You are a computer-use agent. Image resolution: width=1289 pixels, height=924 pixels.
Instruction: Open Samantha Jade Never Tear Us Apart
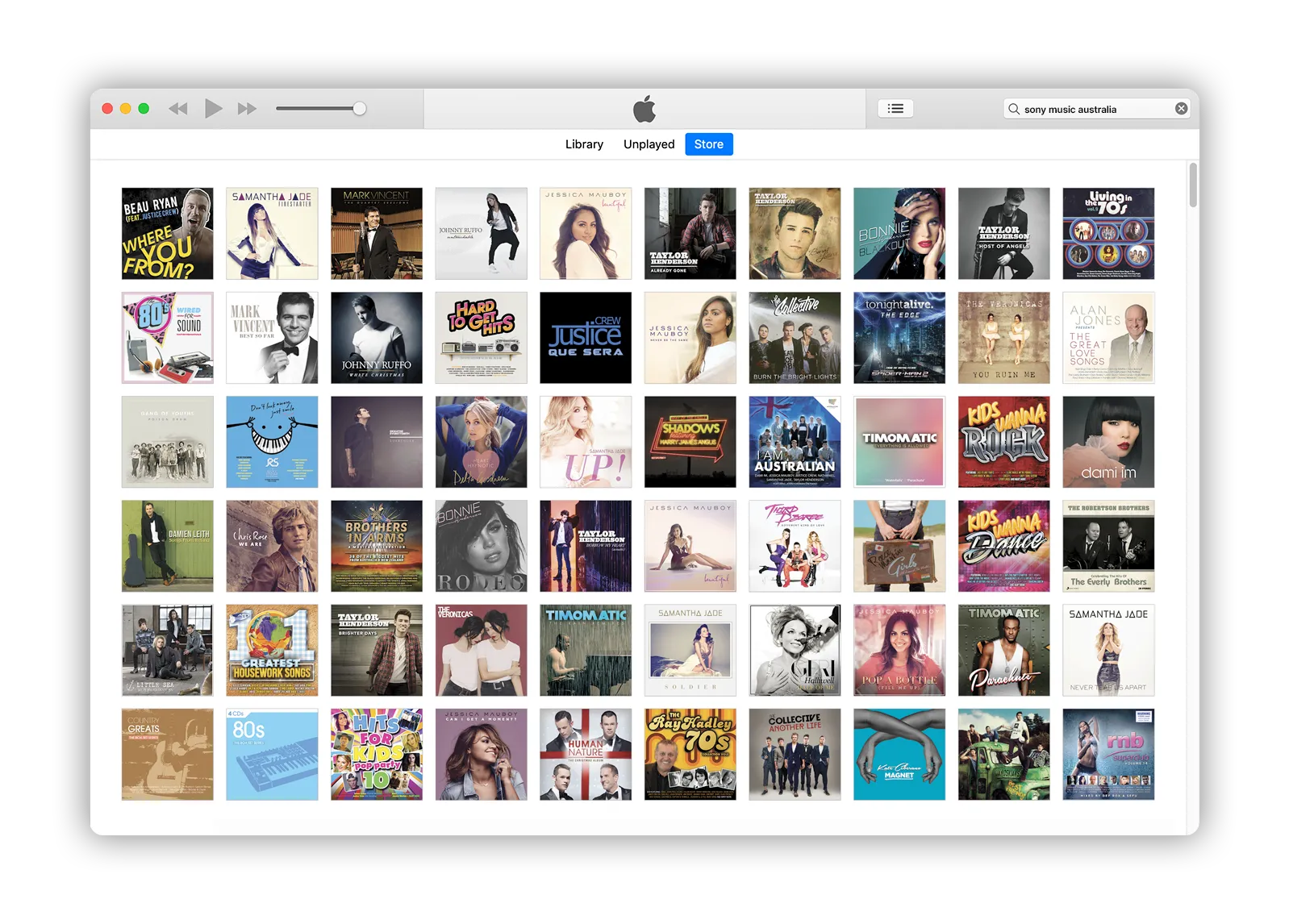1108,650
